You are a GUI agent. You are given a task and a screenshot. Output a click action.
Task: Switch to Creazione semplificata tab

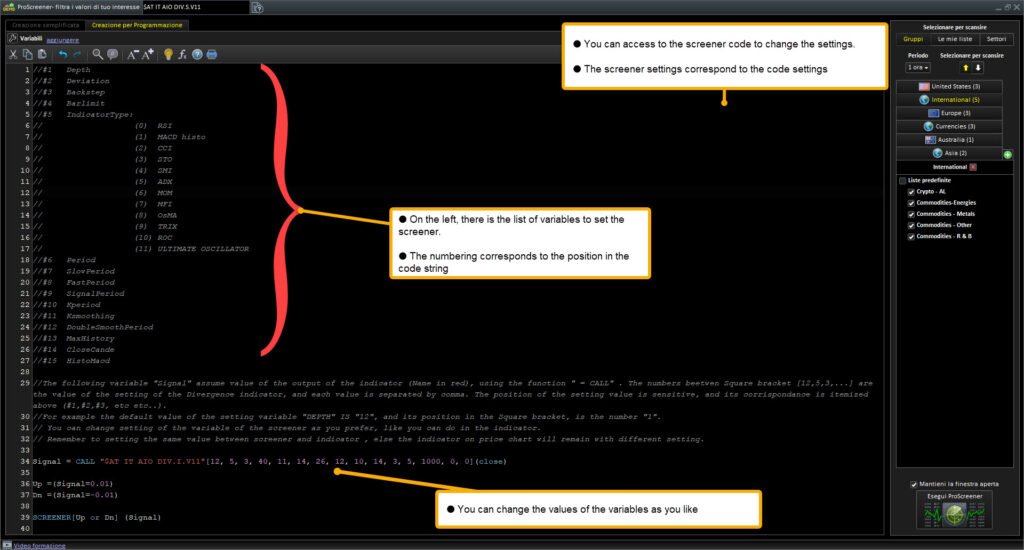pyautogui.click(x=45, y=24)
